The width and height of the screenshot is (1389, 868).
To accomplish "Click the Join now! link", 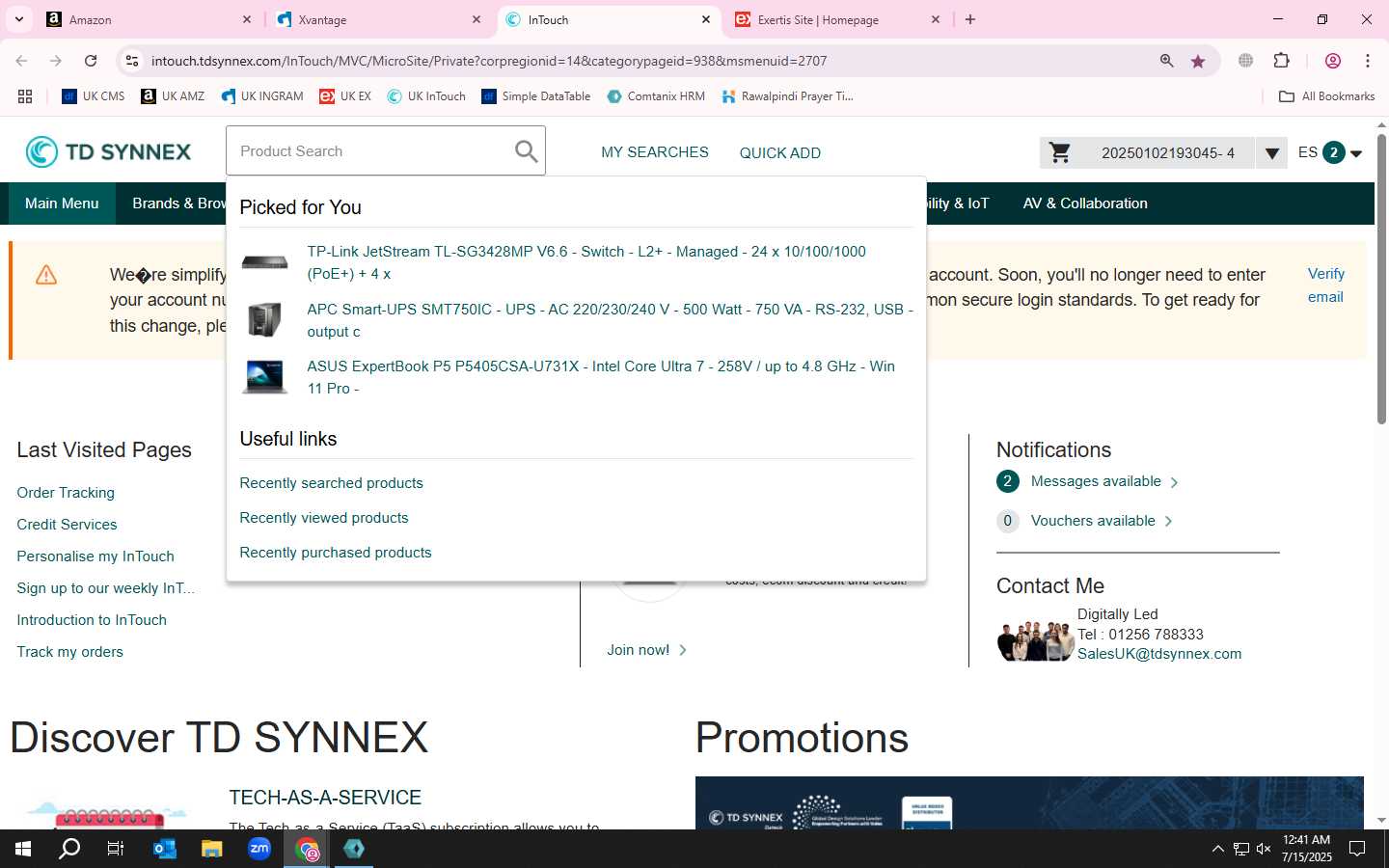I will (x=638, y=650).
